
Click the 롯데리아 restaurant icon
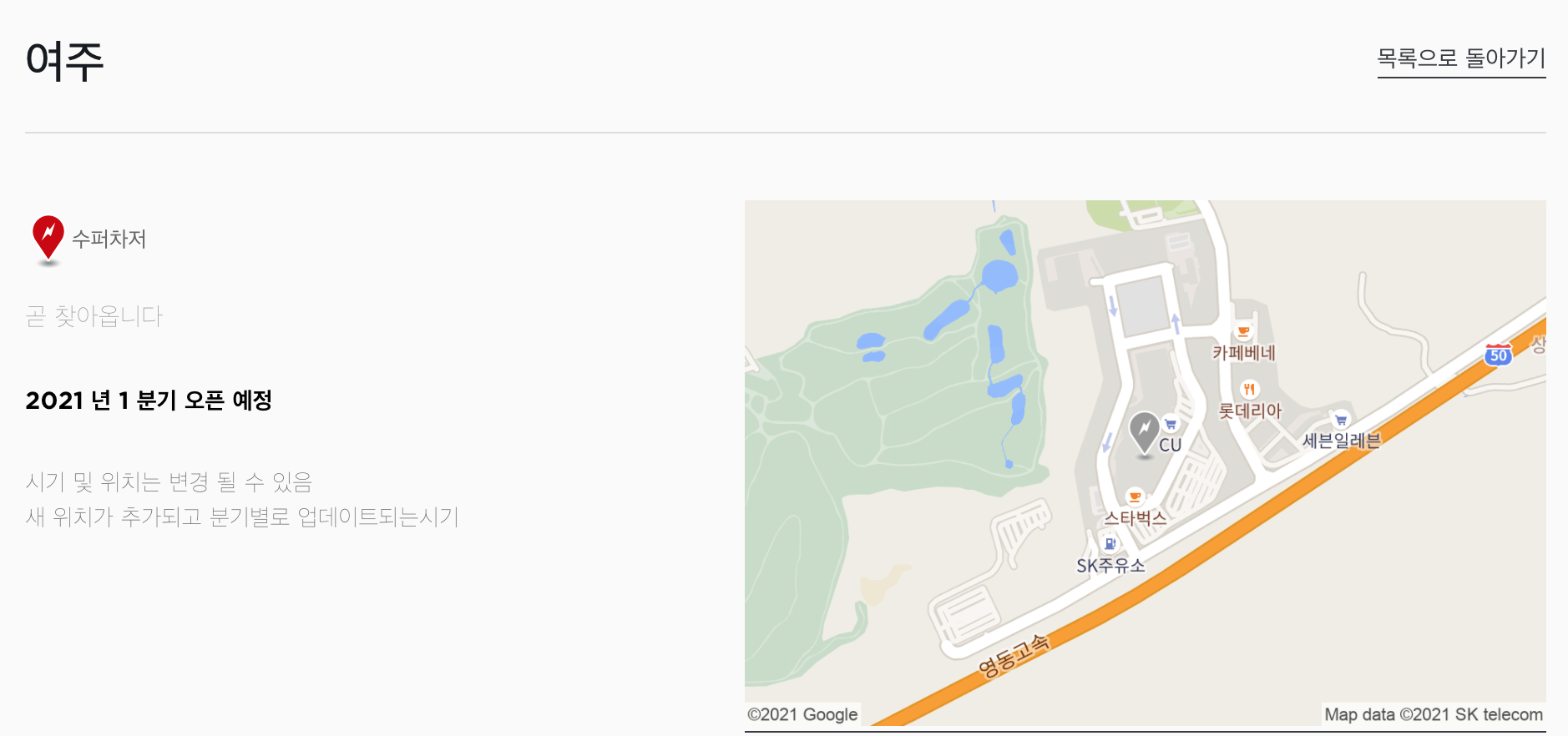(x=1249, y=389)
